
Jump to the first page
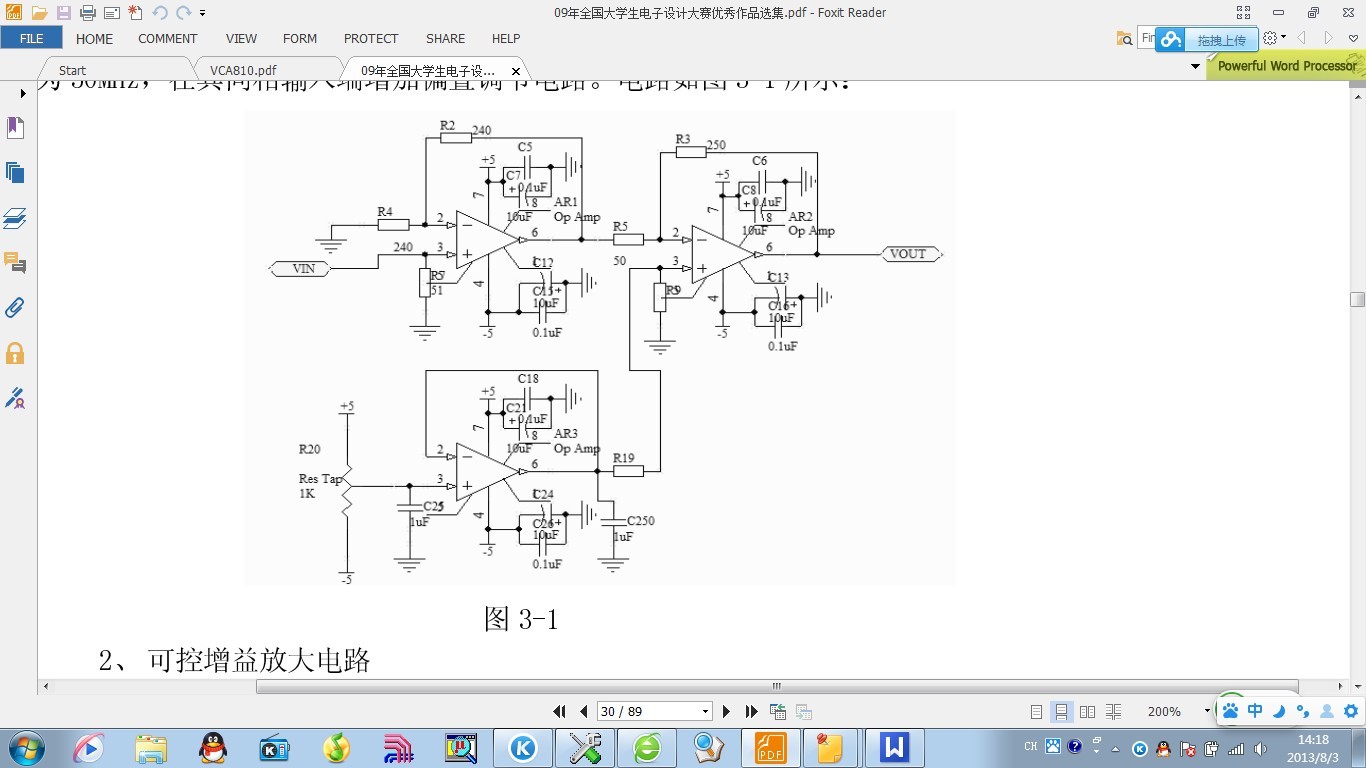tap(559, 712)
